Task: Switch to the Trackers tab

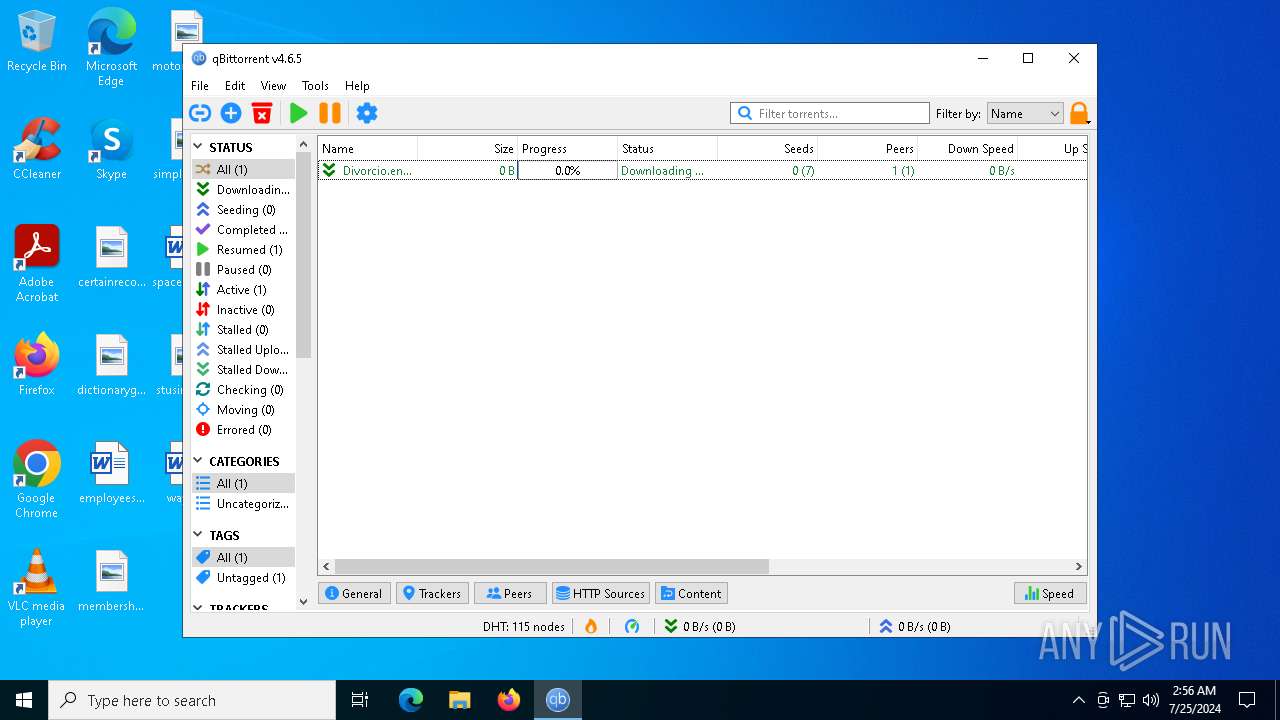Action: (432, 593)
